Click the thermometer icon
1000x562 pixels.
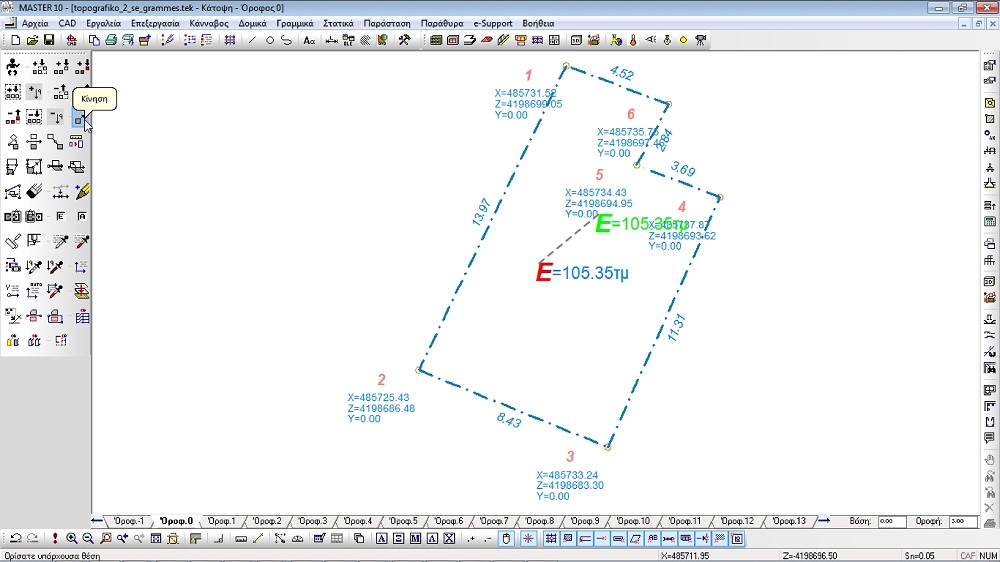click(x=633, y=40)
